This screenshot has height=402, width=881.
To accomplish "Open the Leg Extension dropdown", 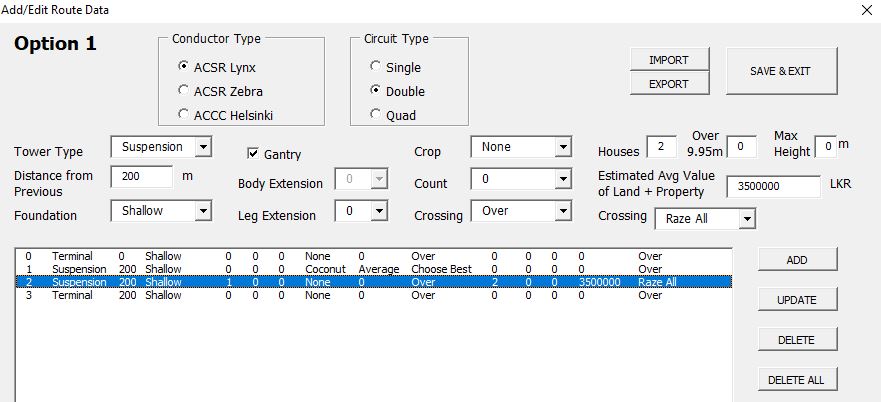I will click(x=379, y=211).
